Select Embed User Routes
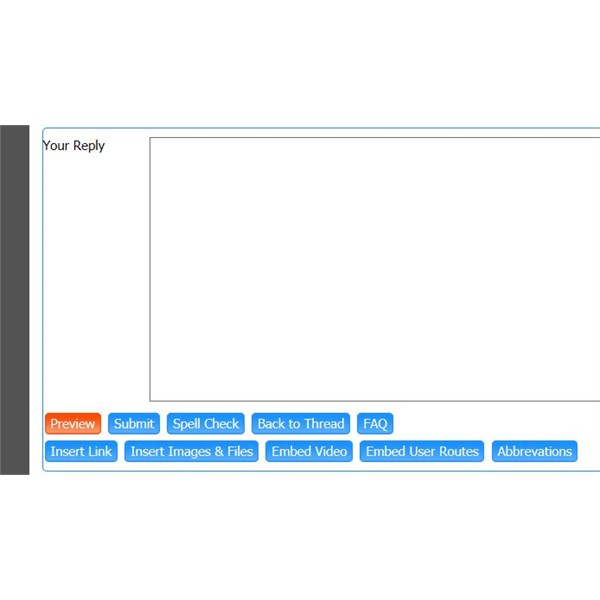The width and height of the screenshot is (600, 600). tap(422, 451)
